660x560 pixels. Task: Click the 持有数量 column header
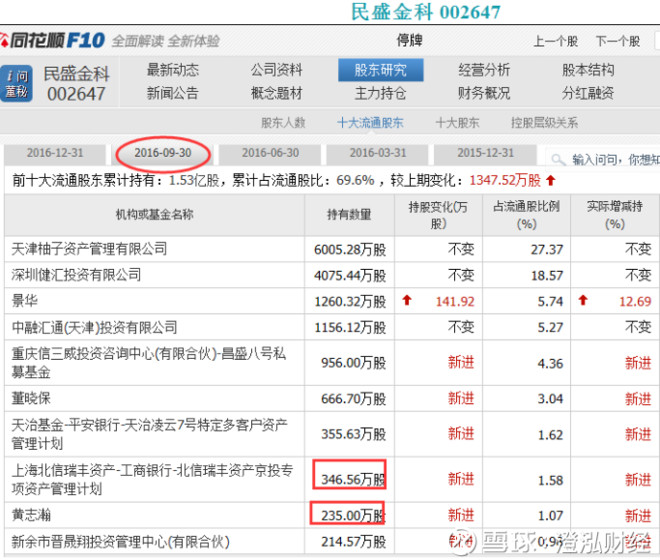pyautogui.click(x=349, y=215)
